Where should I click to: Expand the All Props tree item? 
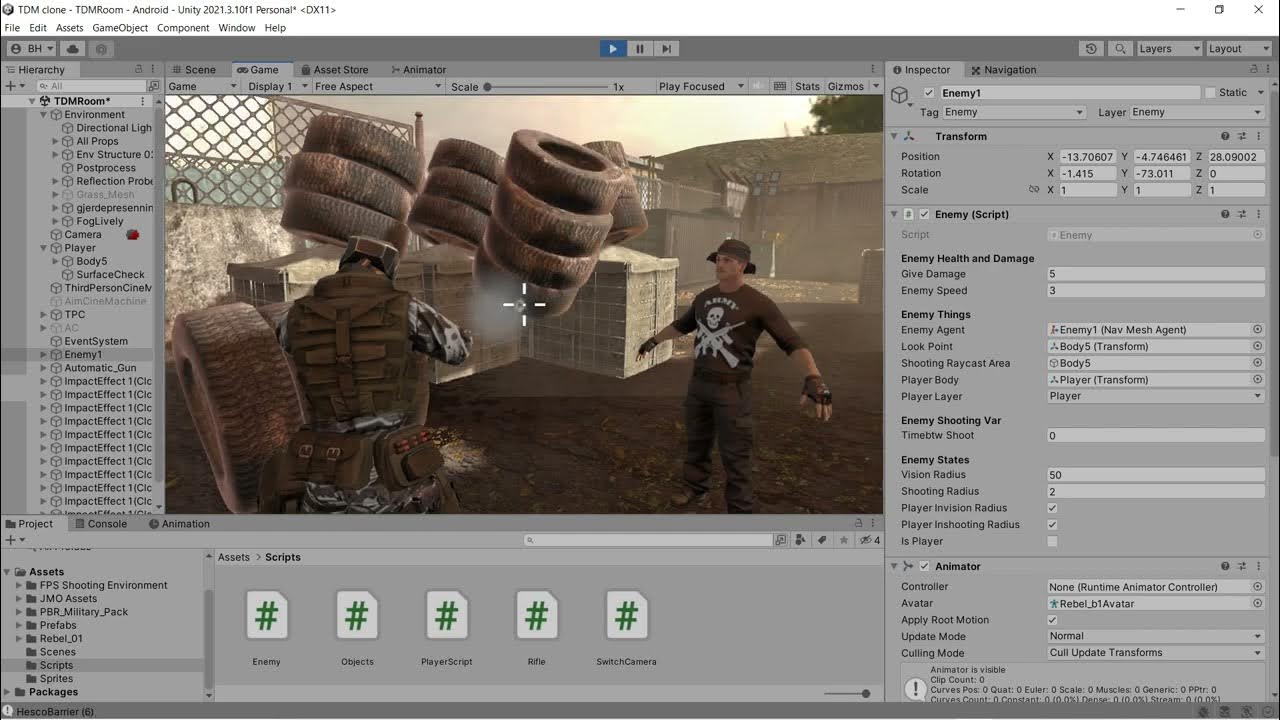[x=56, y=141]
